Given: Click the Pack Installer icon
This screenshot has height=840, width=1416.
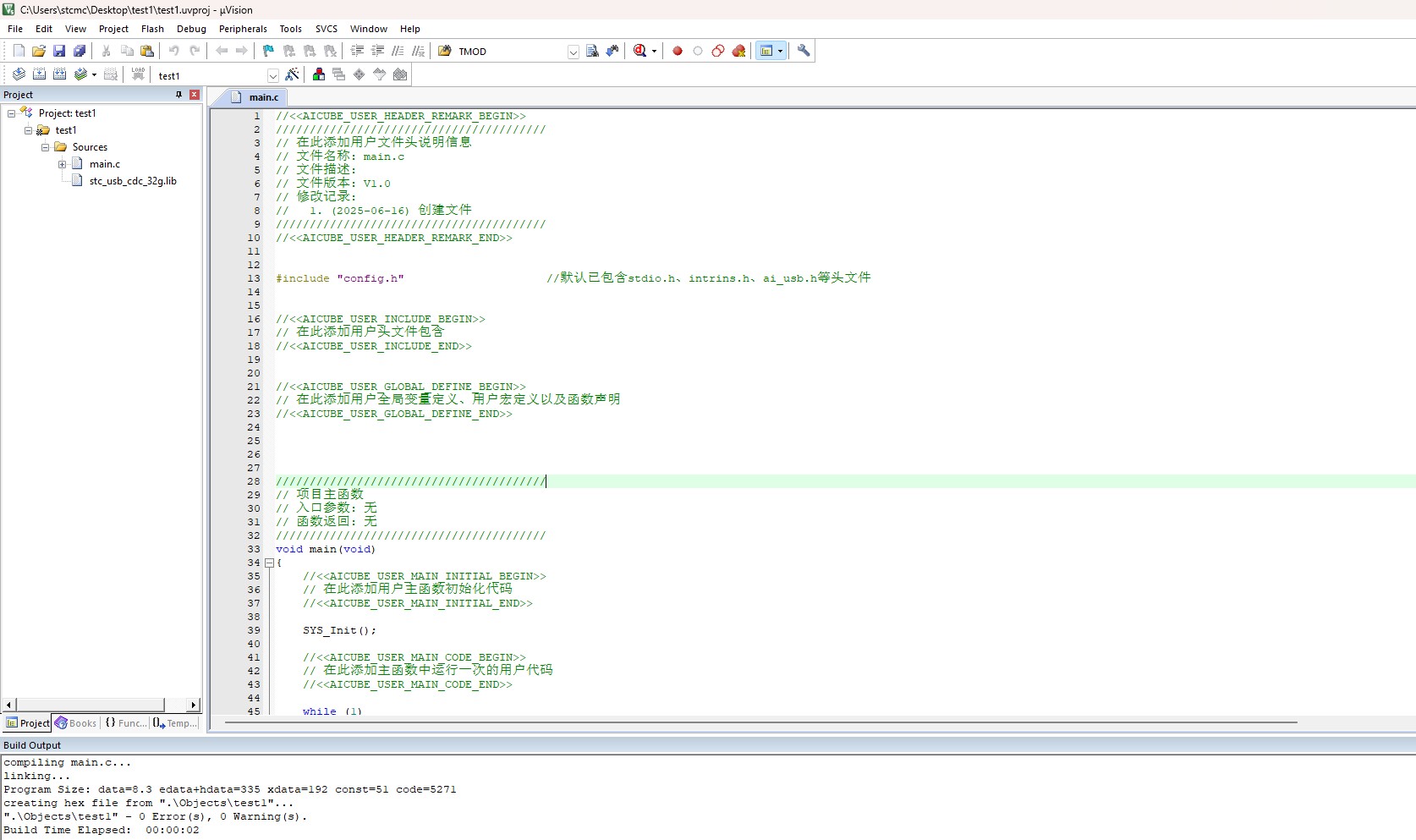Looking at the screenshot, I should click(400, 74).
